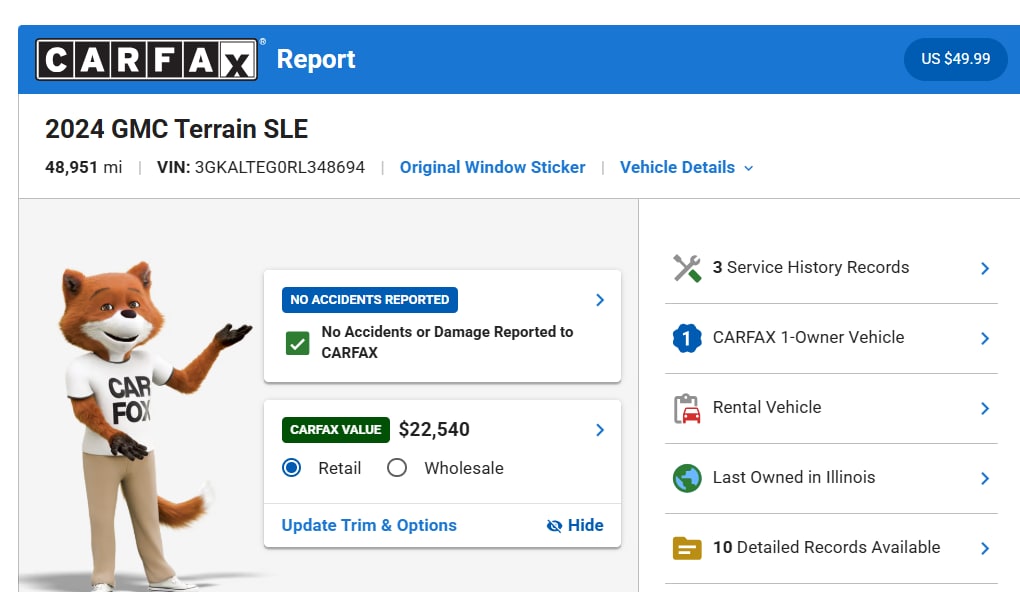Click the CARFAX VALUE green badge
This screenshot has height=592, width=1020.
tap(336, 430)
